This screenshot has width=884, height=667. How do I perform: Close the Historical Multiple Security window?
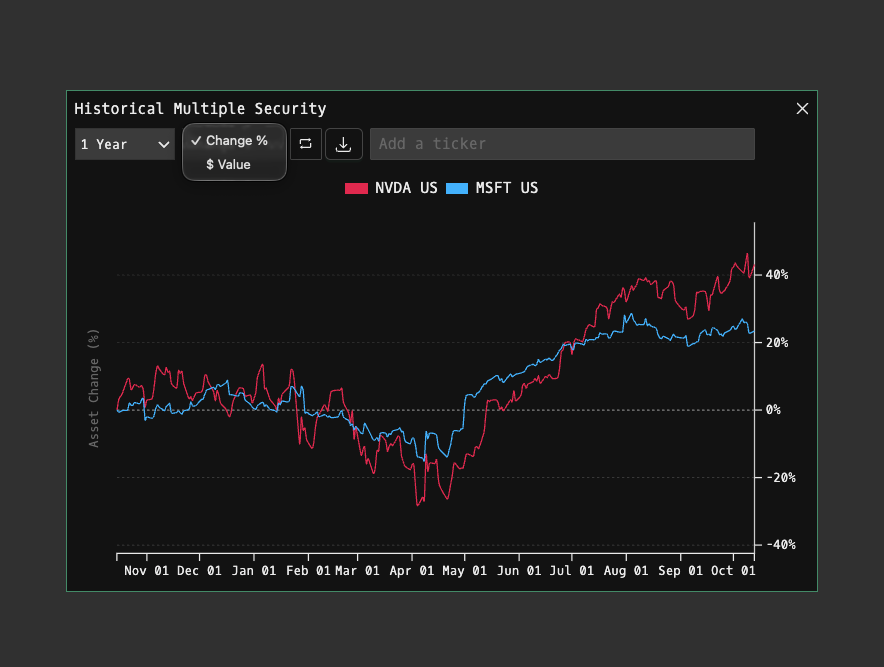coord(802,109)
